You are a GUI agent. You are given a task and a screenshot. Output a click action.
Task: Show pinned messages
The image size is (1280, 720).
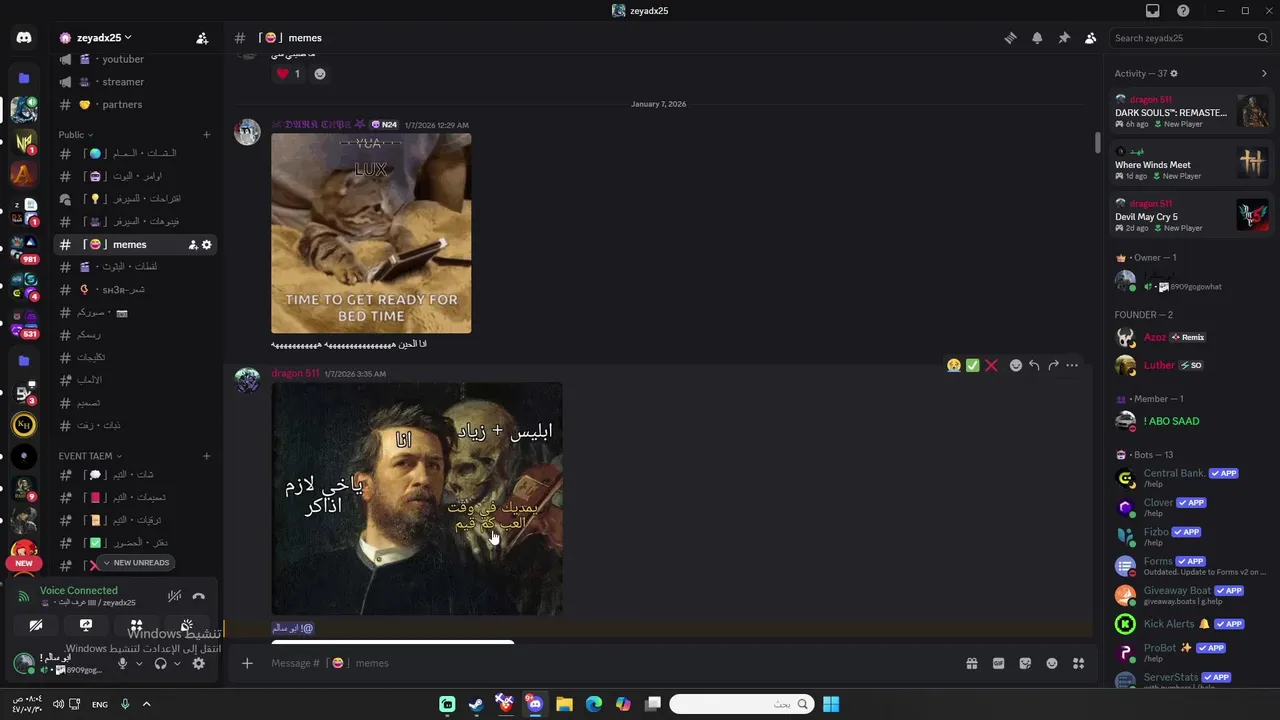pyautogui.click(x=1064, y=38)
